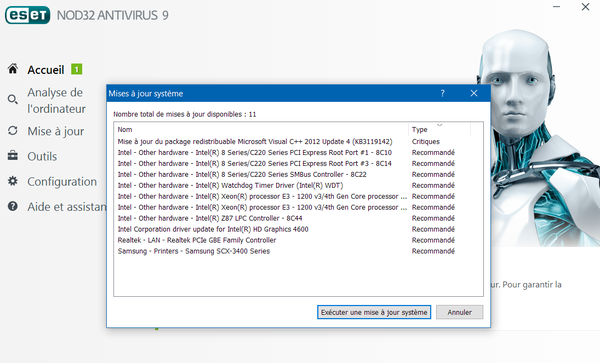
Task: Click the gear icon beside Configuration
Action: click(x=13, y=181)
